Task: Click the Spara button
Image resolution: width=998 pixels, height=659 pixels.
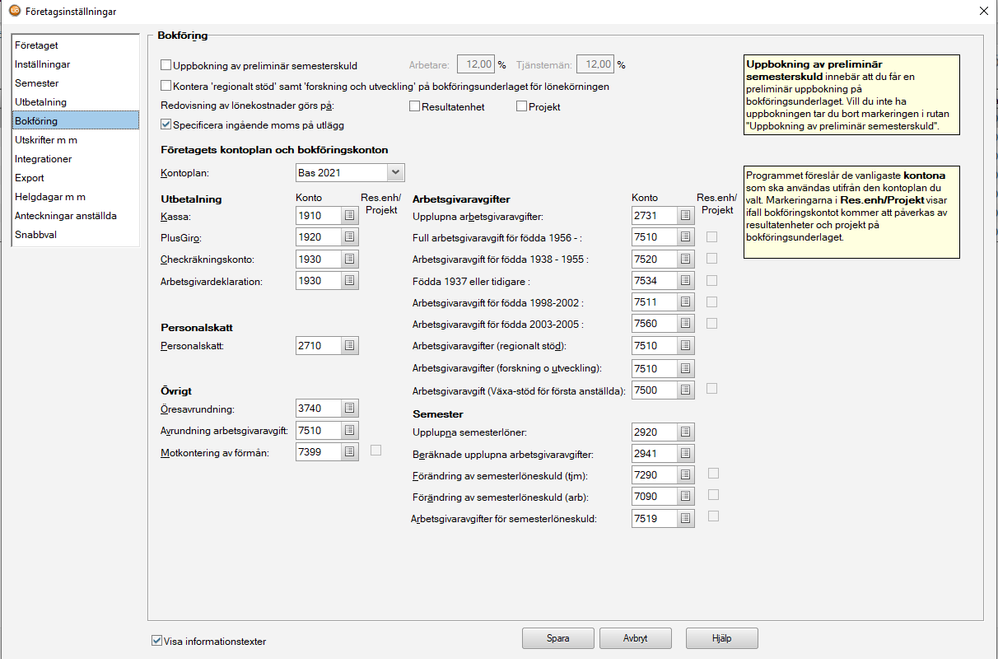Action: (x=558, y=638)
